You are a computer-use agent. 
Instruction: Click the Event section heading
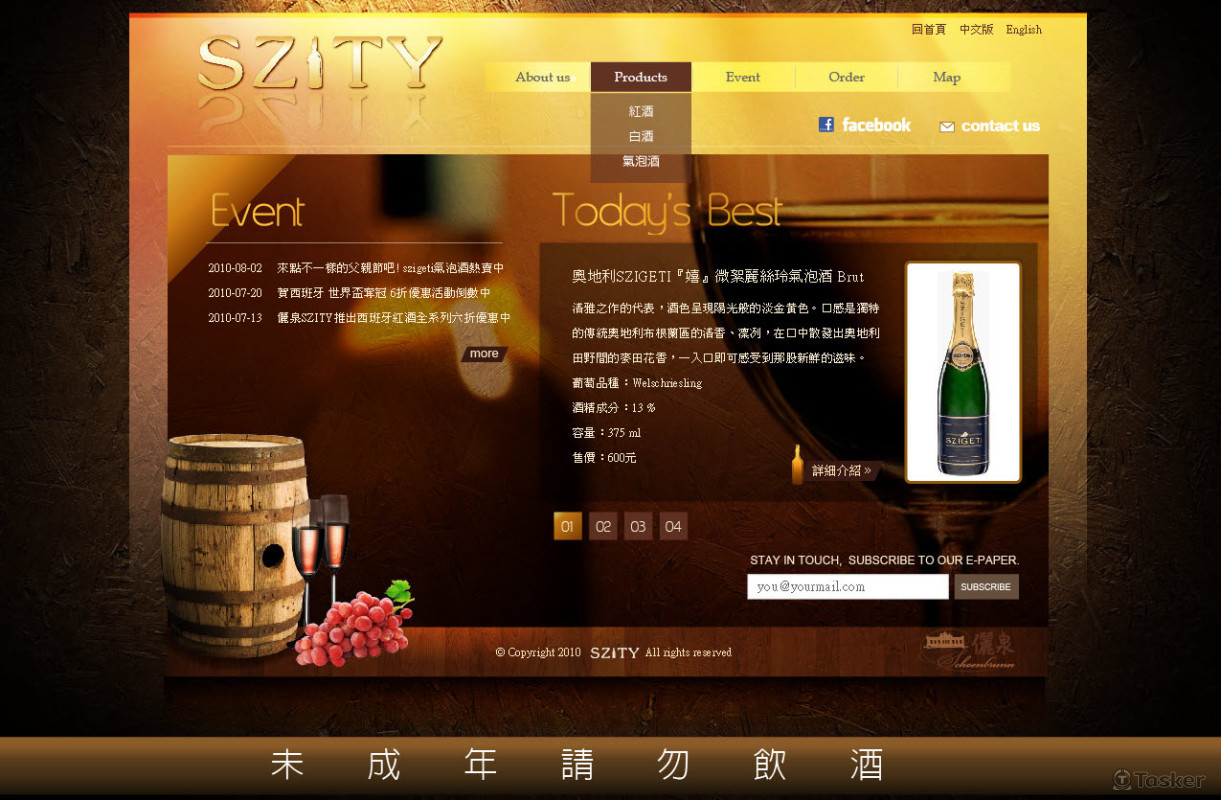coord(257,212)
